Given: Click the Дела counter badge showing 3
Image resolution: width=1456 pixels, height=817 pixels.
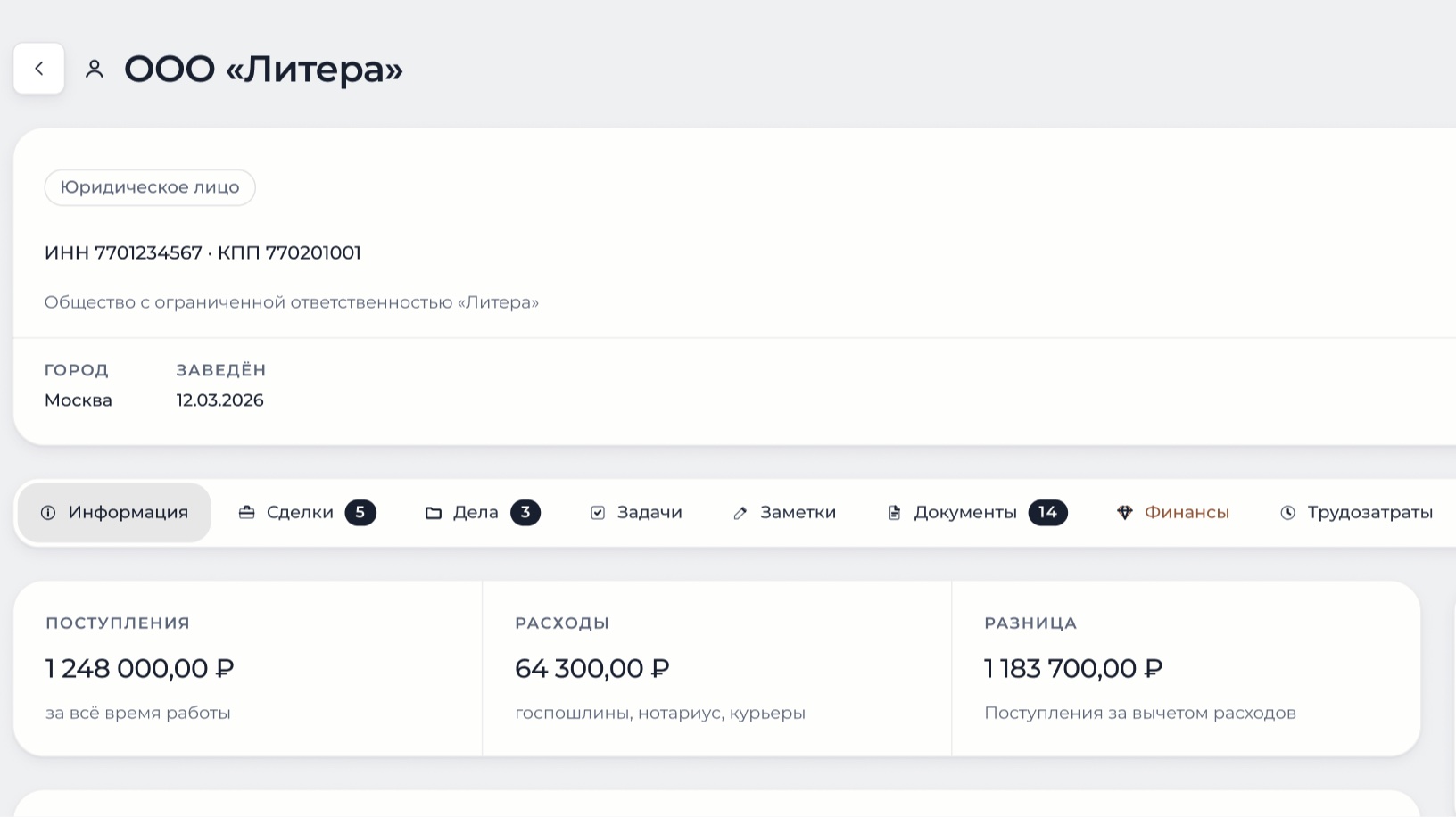Looking at the screenshot, I should [525, 513].
